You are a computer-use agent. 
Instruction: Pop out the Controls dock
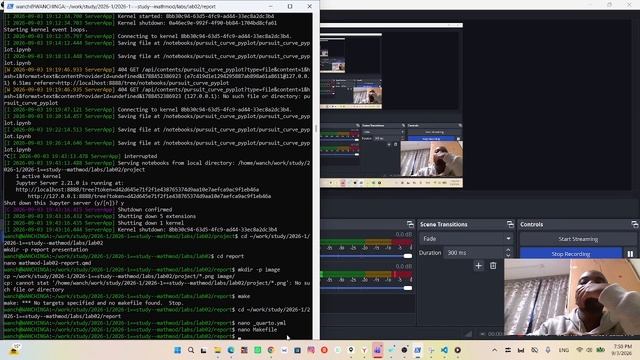point(634,224)
